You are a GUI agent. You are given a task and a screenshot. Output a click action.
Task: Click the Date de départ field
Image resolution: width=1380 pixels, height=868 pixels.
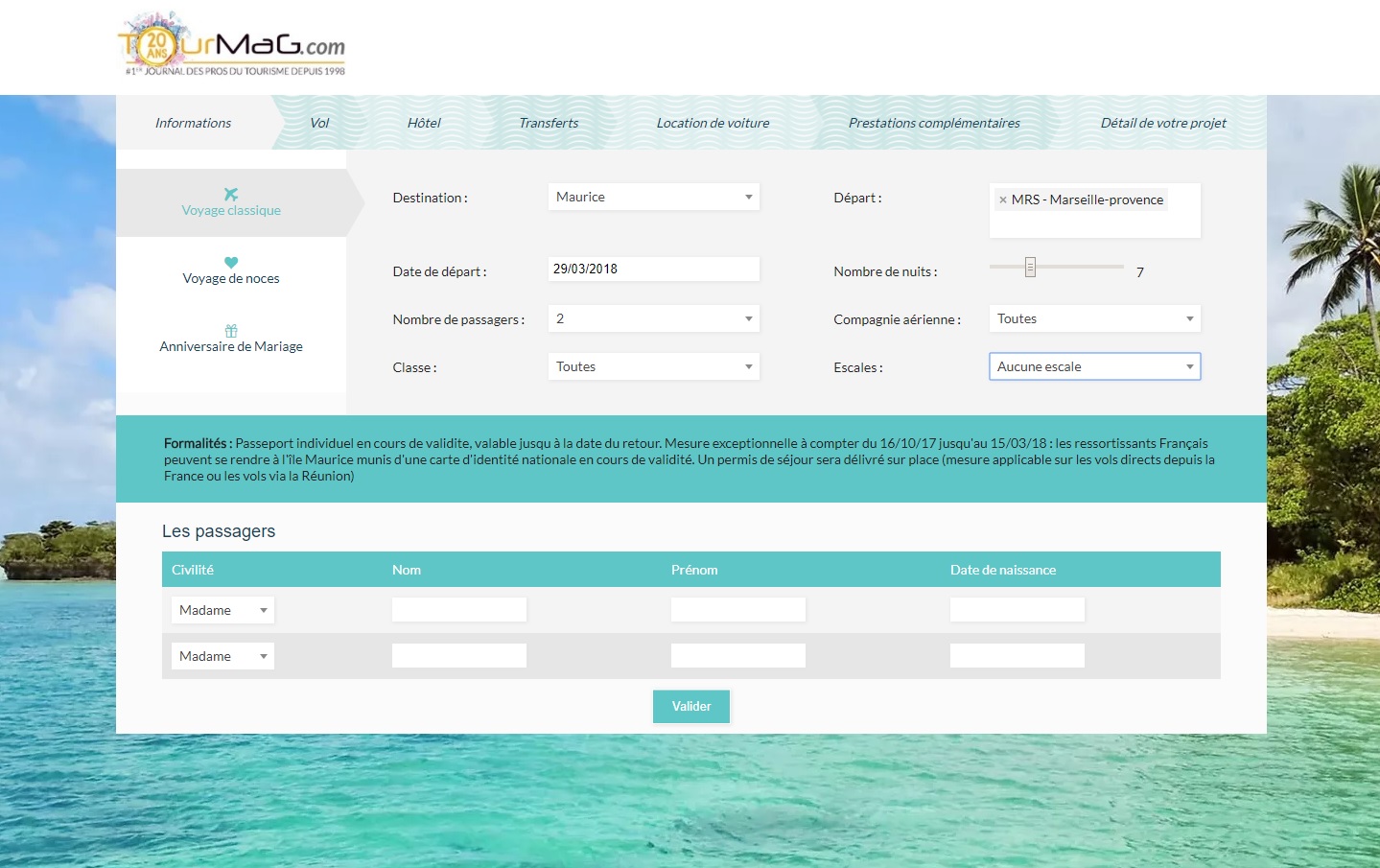click(653, 270)
